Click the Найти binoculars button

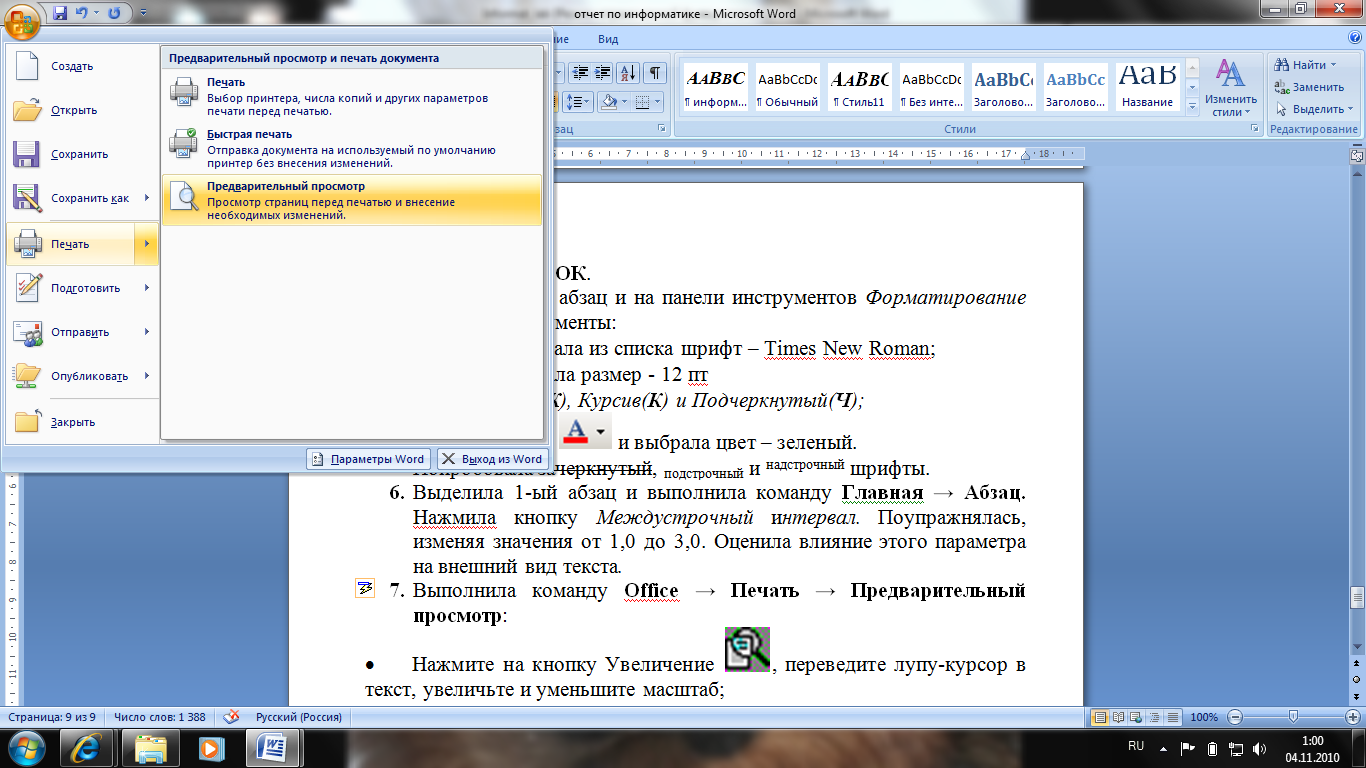[1302, 65]
